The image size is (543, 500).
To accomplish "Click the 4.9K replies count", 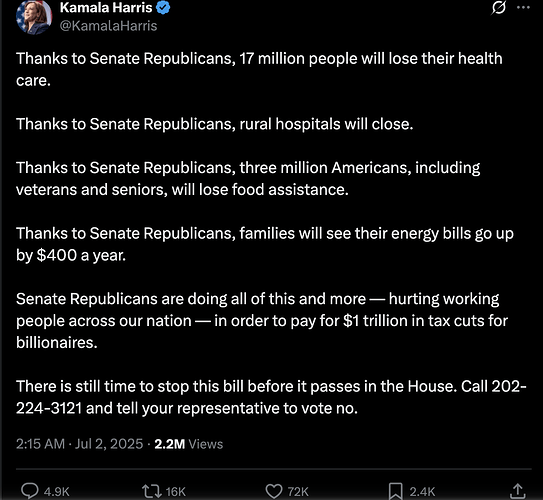I will [57, 492].
